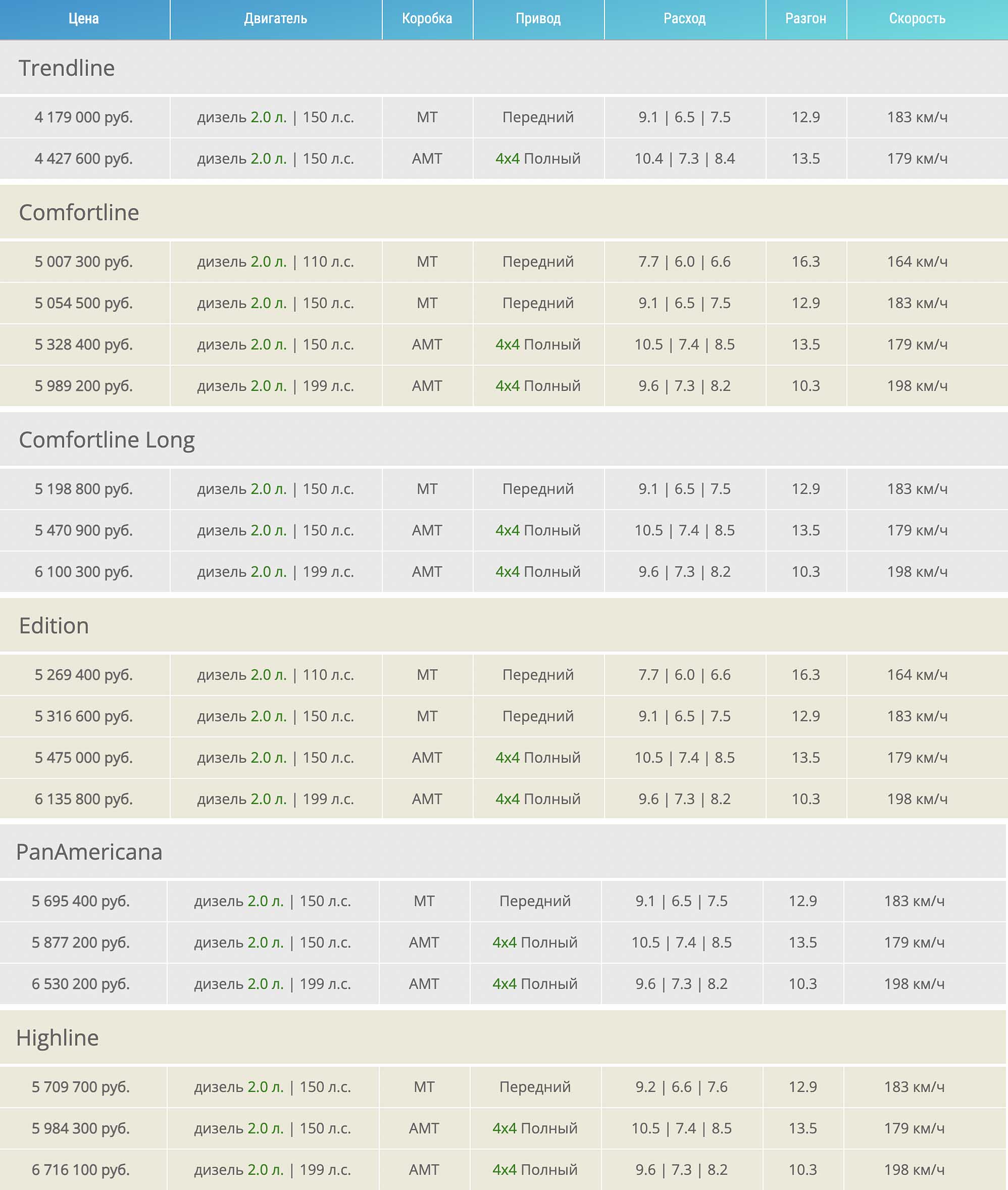Screen dimensions: 1008x1190
Task: Select the Comfortline Long section heading
Action: (107, 439)
